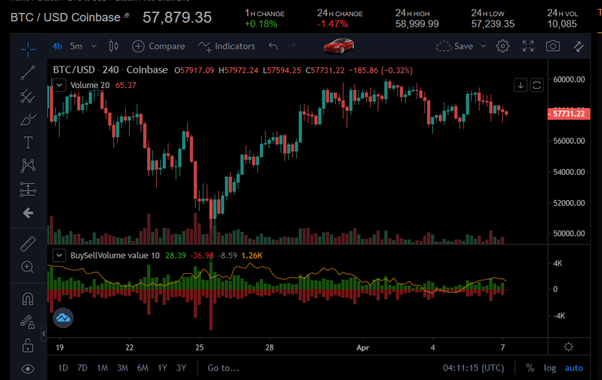
Task: Save the chart layout
Action: point(455,46)
